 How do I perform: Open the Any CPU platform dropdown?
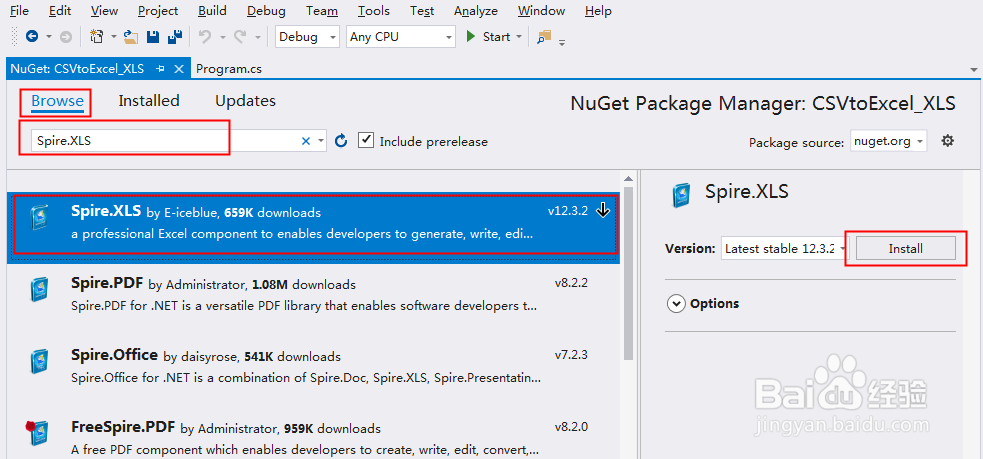pyautogui.click(x=401, y=37)
